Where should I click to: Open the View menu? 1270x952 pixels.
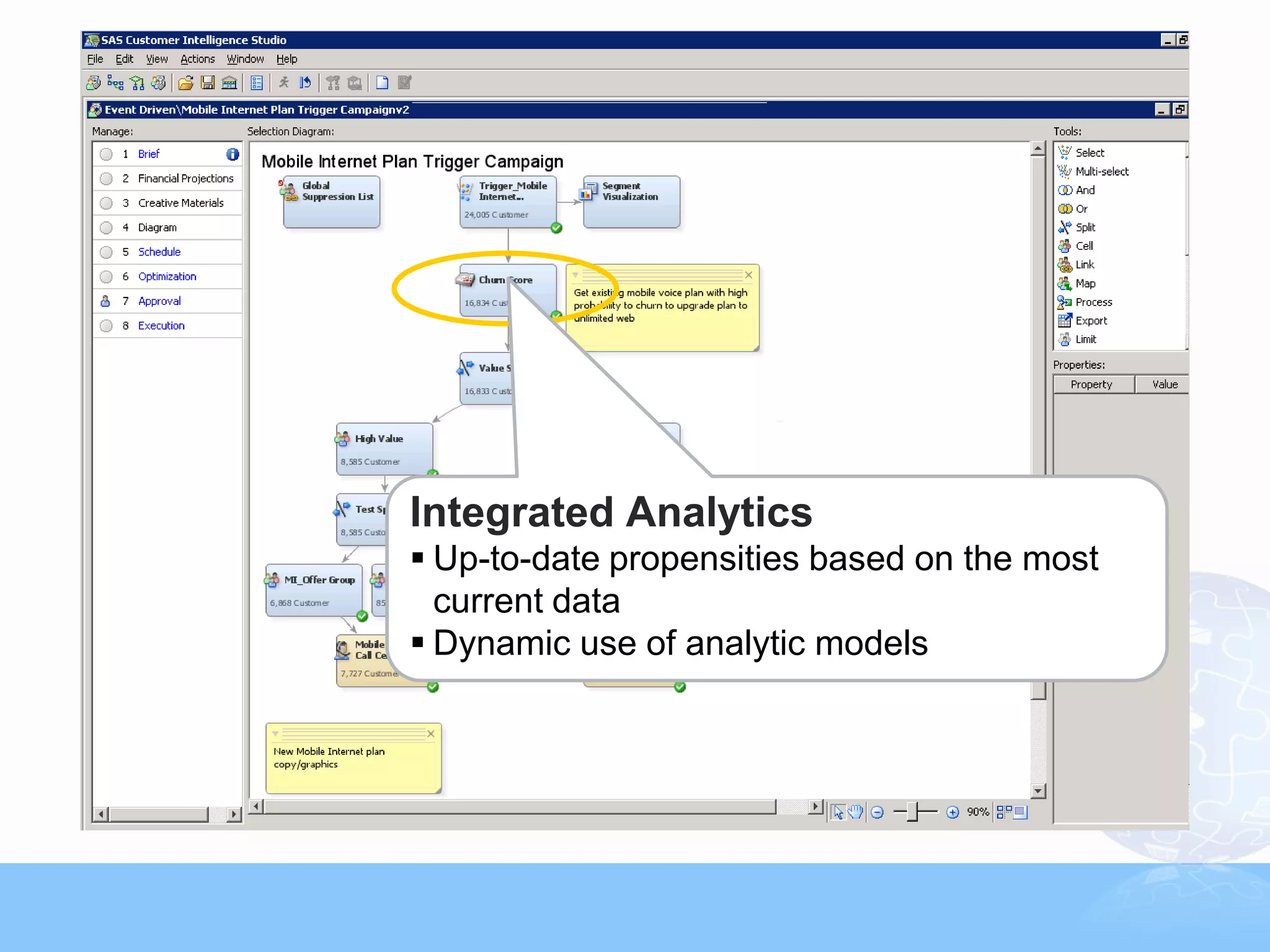pos(157,59)
